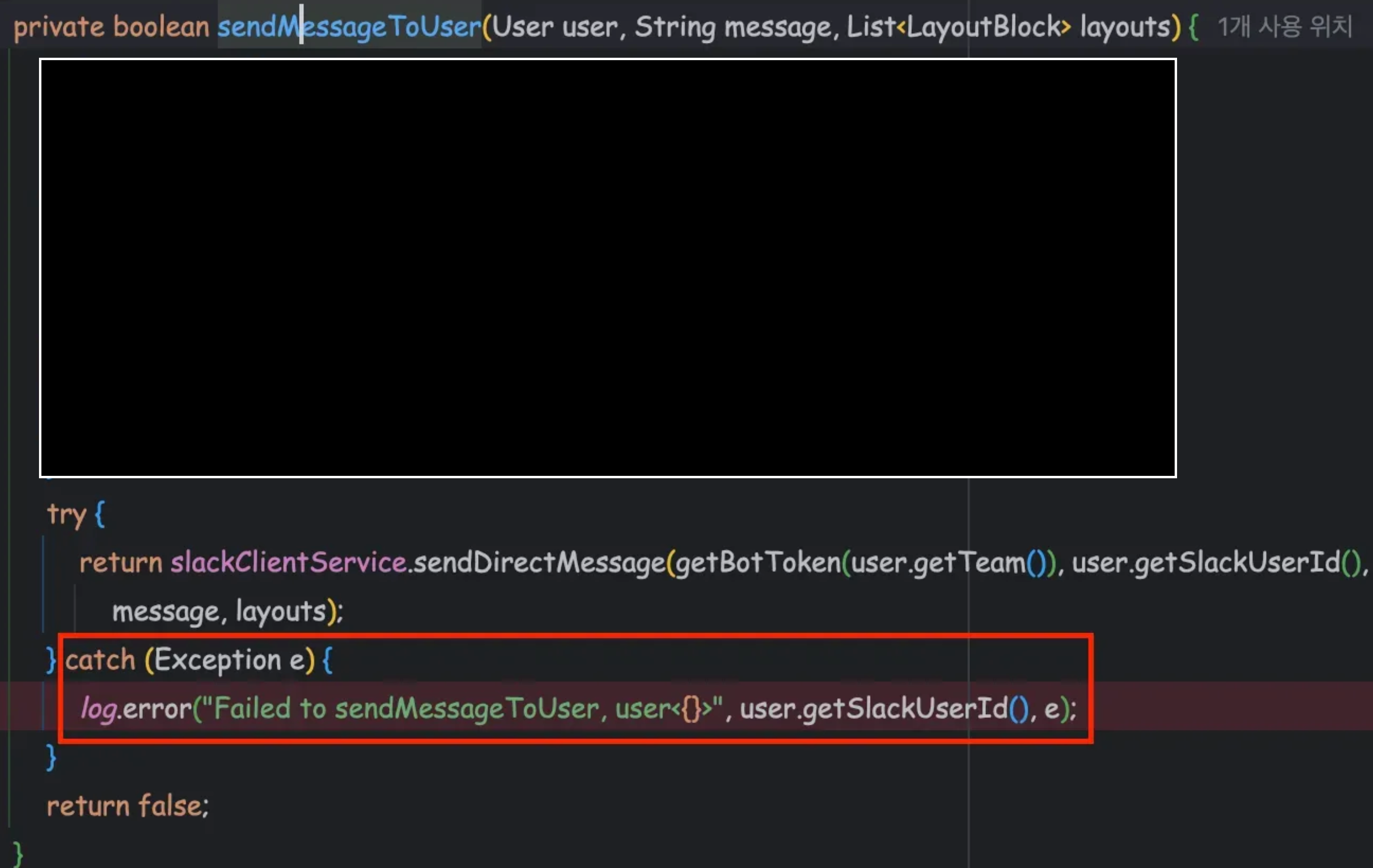Click the 'private' keyword

[59, 27]
